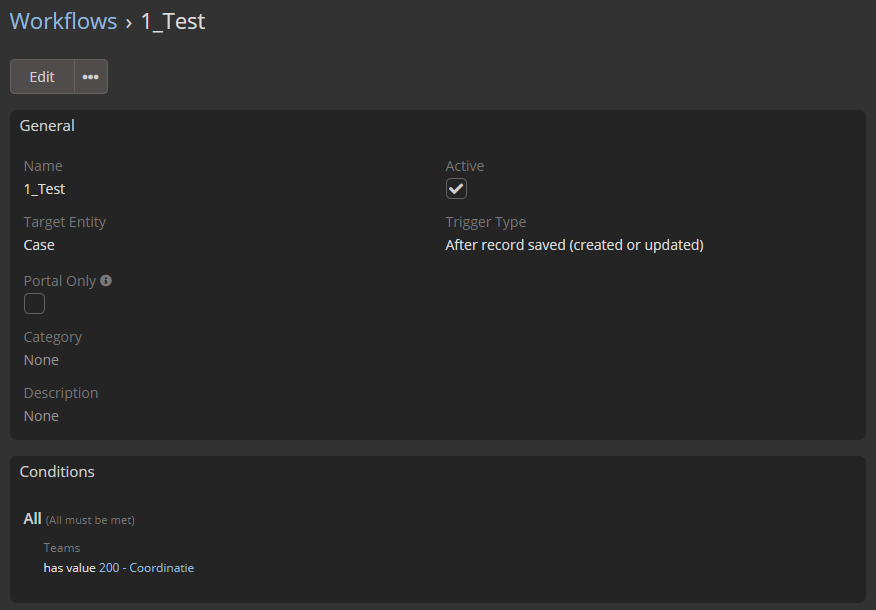
Task: Click the Trigger Type value text
Action: [x=574, y=245]
